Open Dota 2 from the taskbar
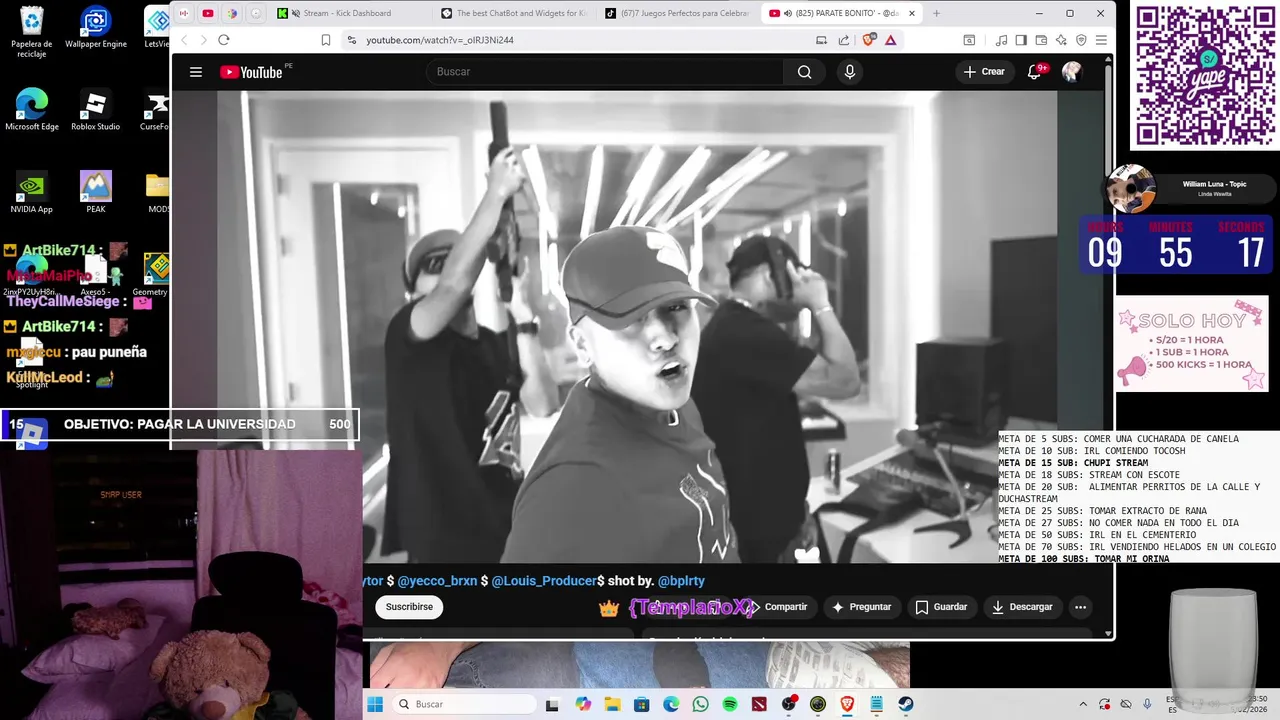 (x=759, y=704)
